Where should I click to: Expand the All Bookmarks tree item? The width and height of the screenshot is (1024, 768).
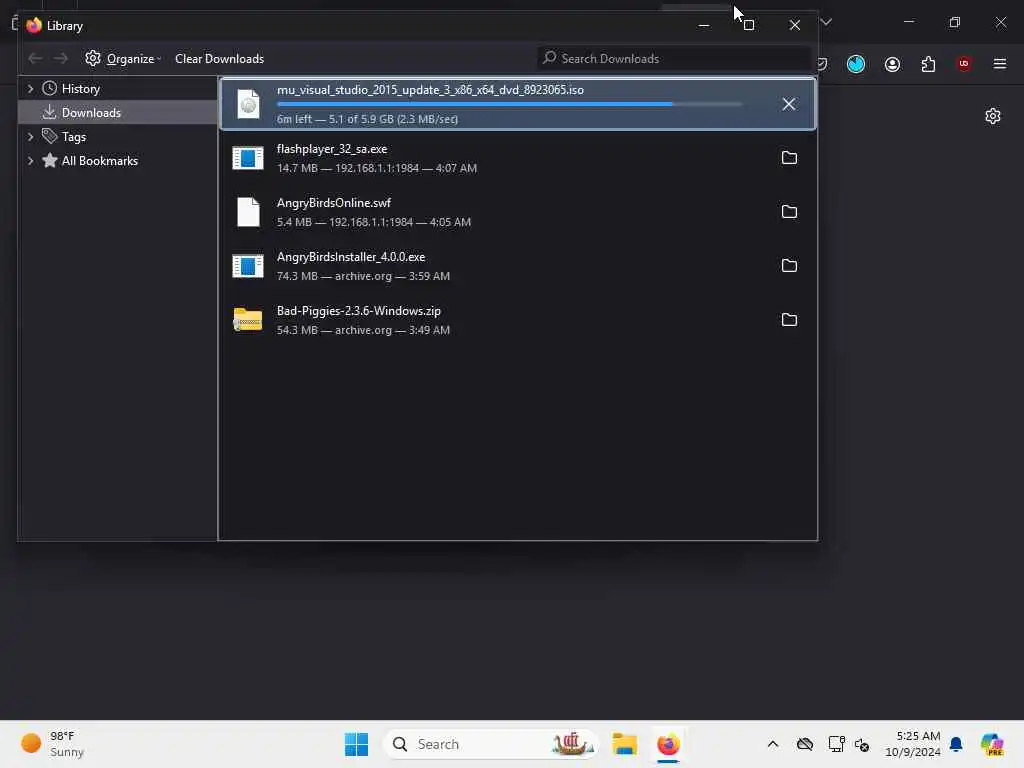(x=30, y=161)
